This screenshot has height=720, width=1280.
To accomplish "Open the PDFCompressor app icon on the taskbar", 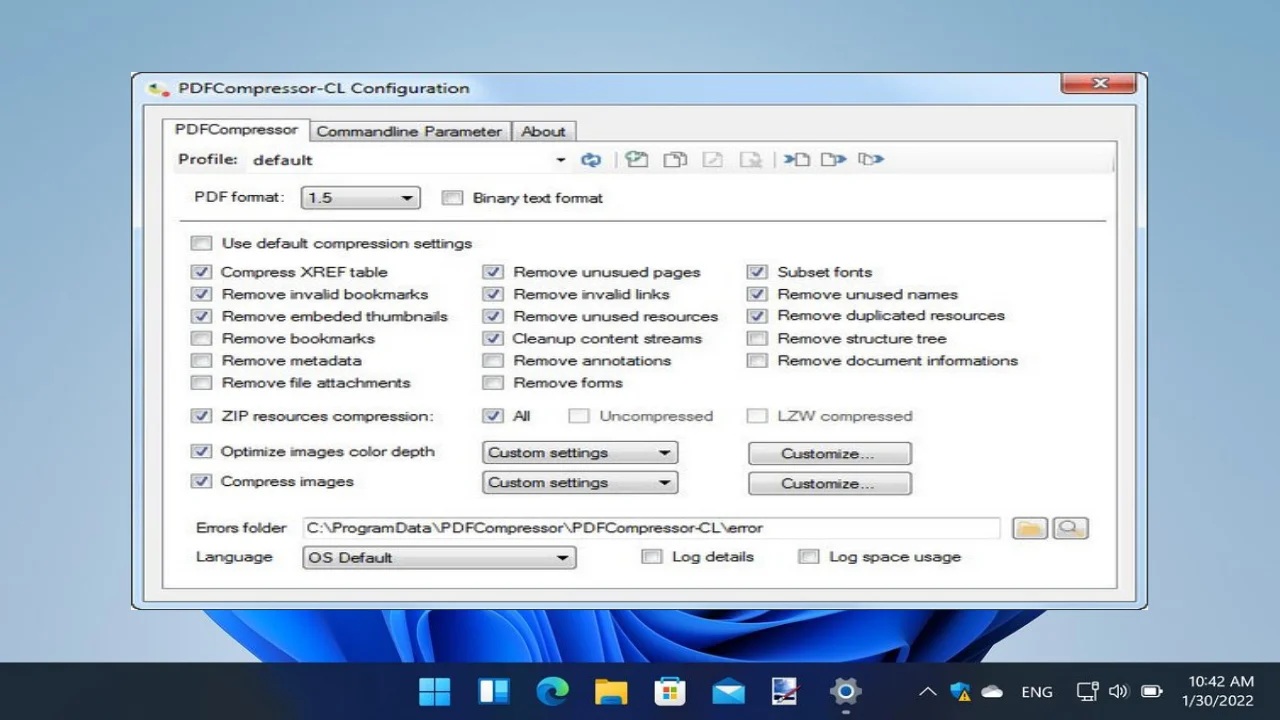I will point(786,691).
